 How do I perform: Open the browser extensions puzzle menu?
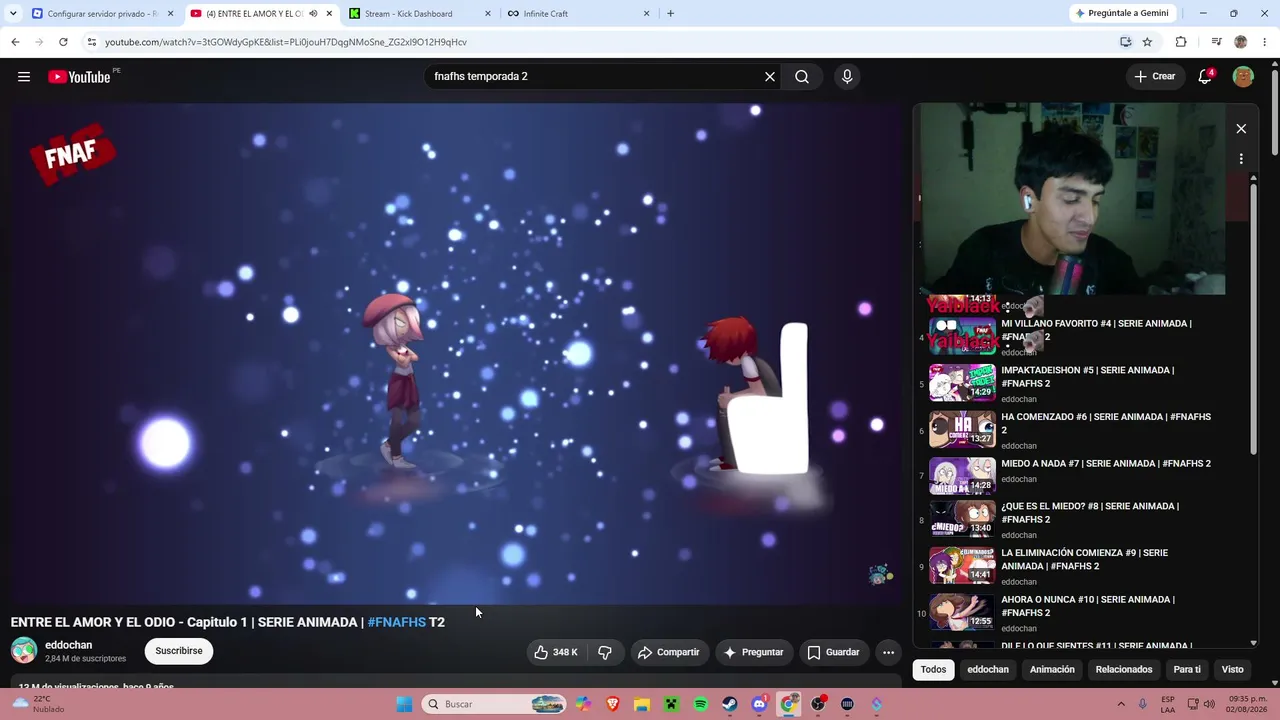1181,42
